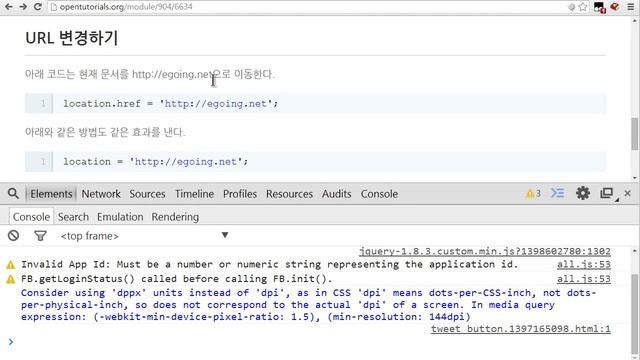Switch to the Resources panel

[289, 194]
